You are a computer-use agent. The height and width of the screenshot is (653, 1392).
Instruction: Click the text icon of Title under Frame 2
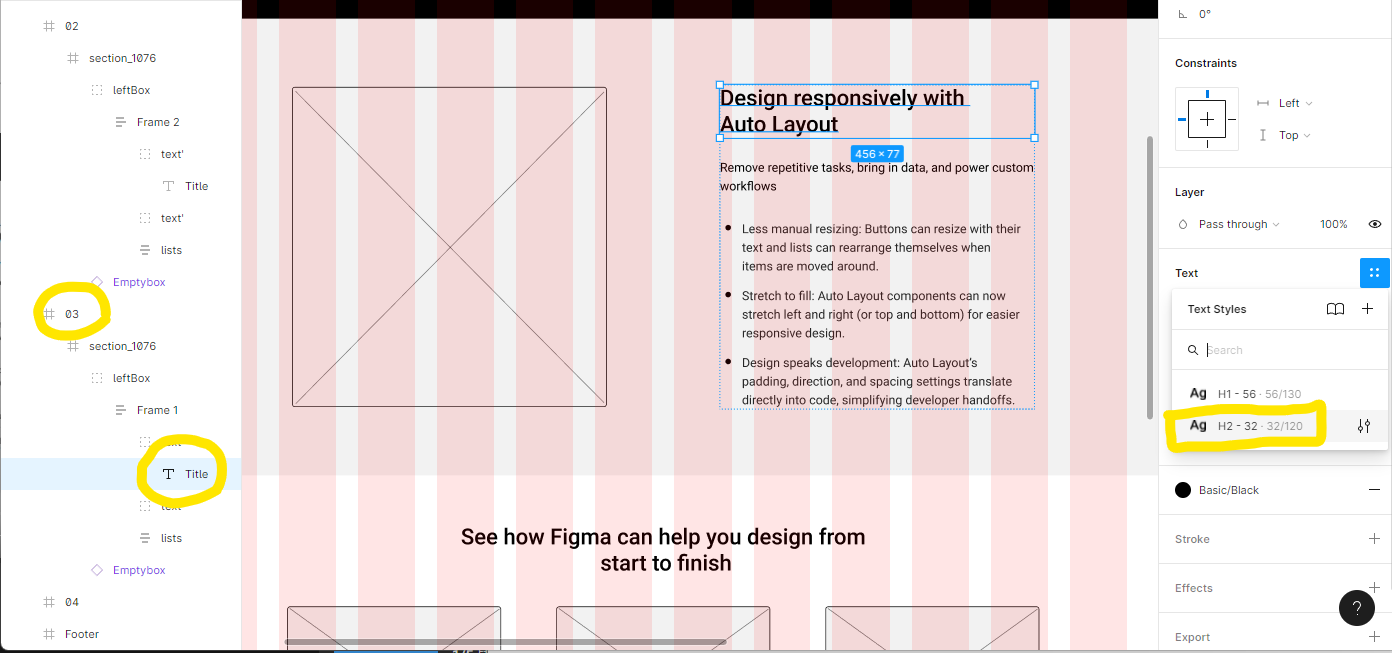coord(168,186)
